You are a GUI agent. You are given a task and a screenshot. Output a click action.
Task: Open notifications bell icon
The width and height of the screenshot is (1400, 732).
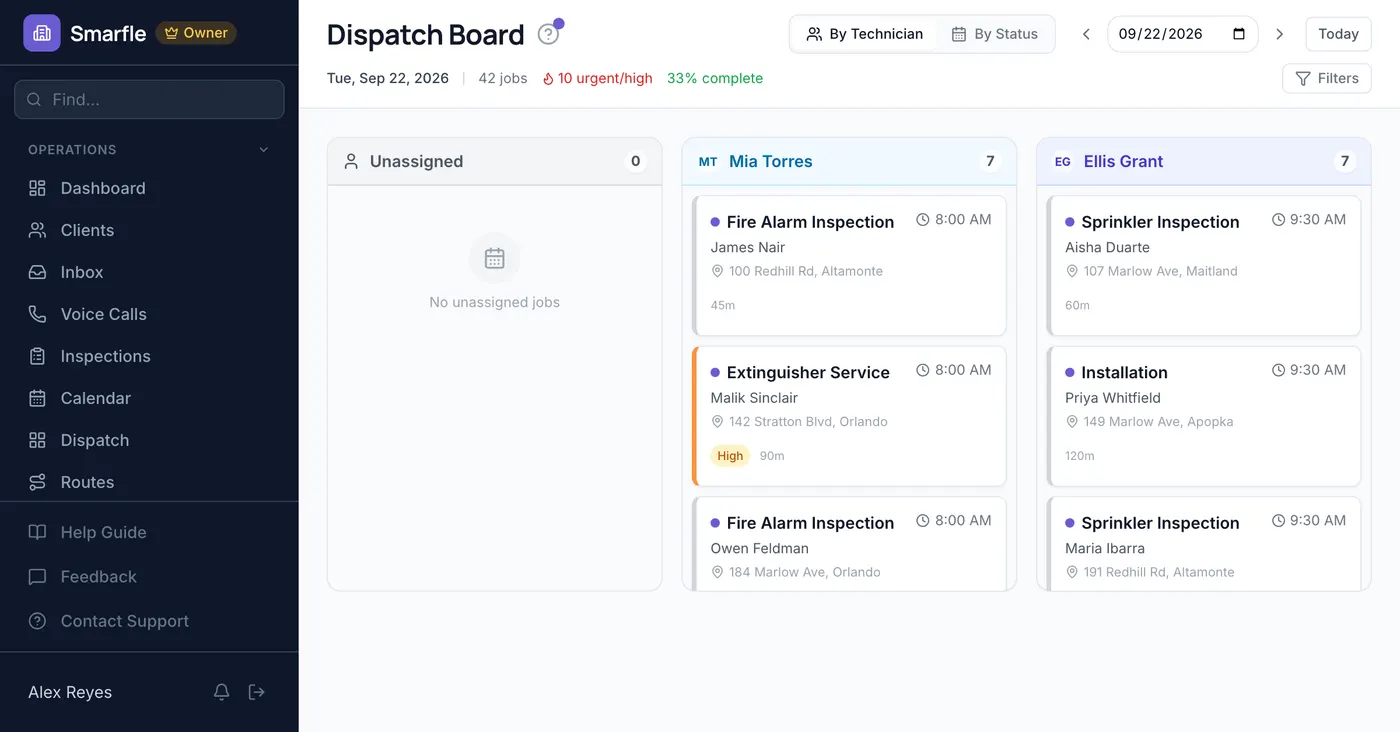coord(222,692)
